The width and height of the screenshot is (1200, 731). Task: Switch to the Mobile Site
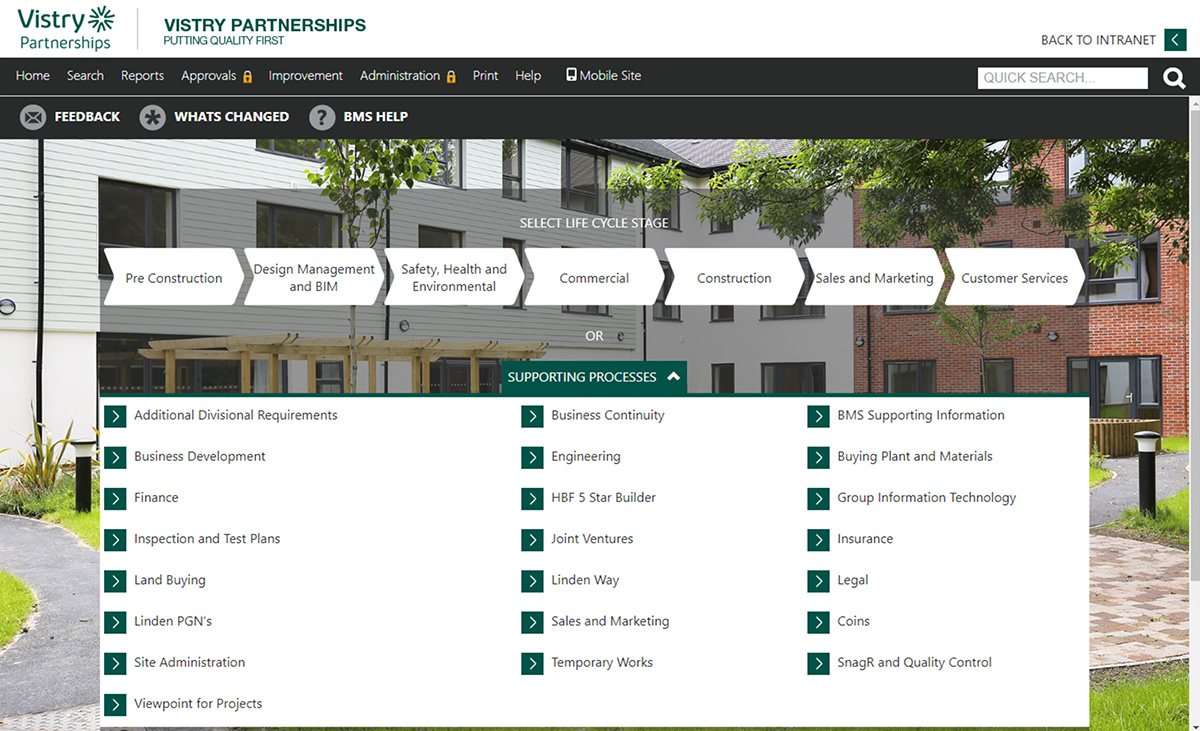(604, 76)
